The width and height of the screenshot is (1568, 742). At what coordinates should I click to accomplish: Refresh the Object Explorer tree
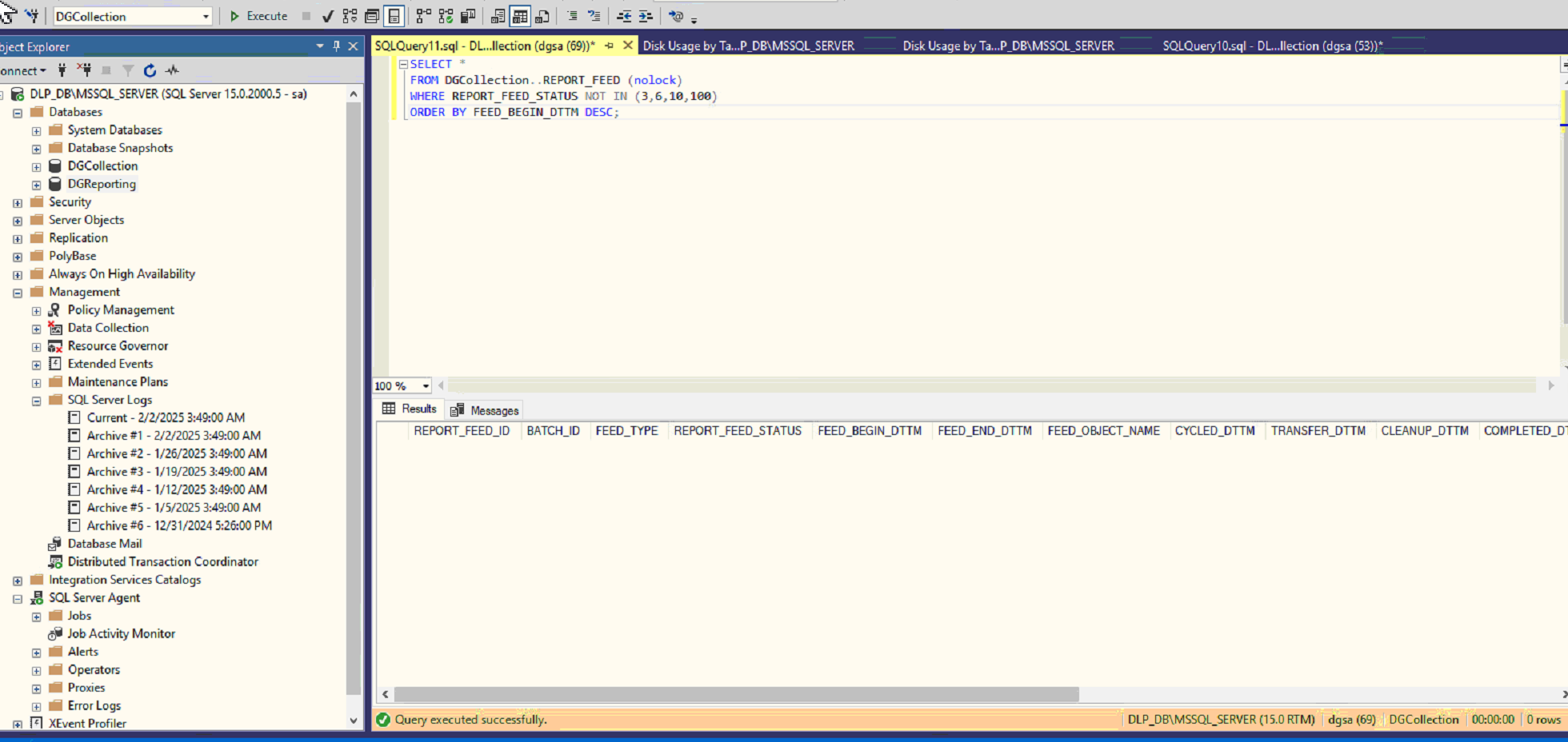click(x=150, y=70)
